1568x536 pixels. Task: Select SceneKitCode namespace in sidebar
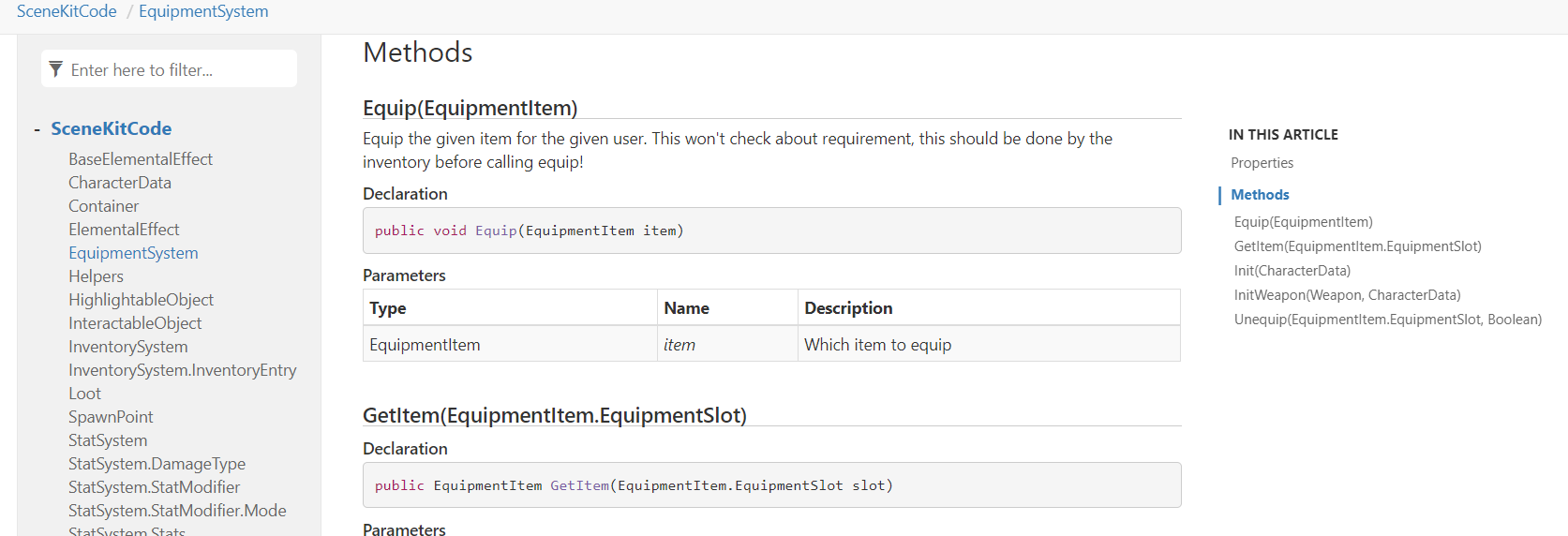(x=112, y=128)
